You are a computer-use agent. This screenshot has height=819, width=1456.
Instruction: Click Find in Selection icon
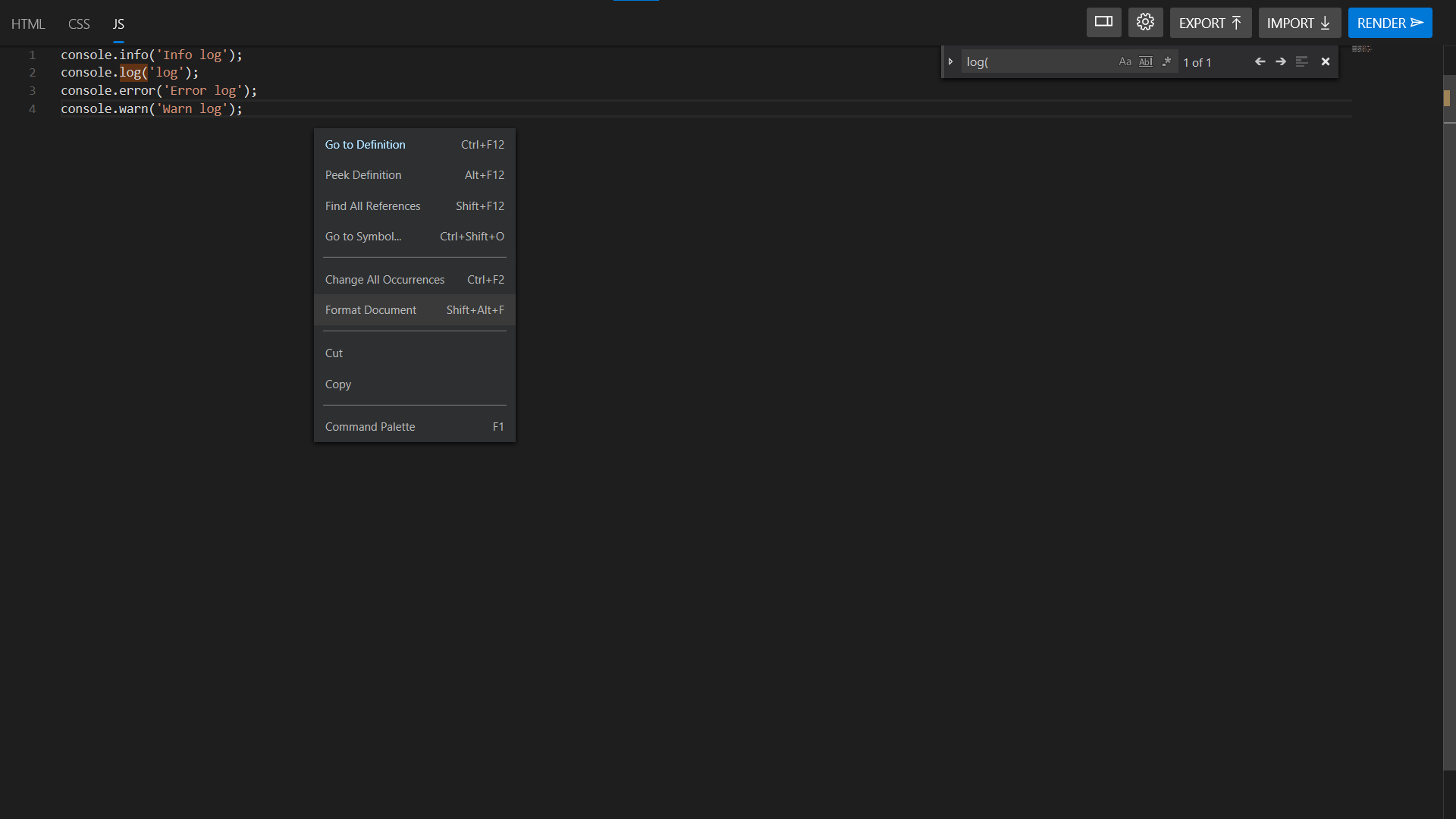click(1302, 61)
